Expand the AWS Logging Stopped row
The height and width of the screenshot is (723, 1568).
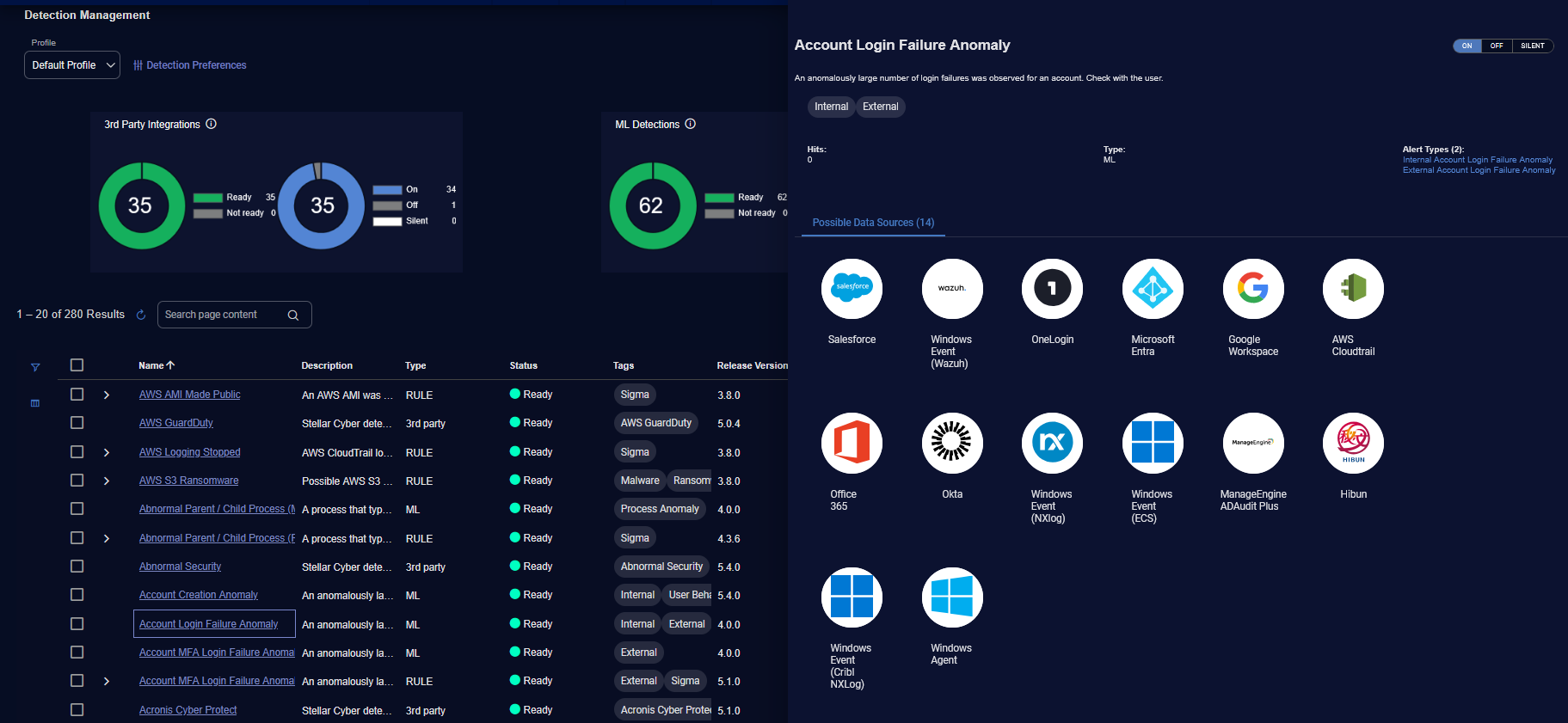107,452
